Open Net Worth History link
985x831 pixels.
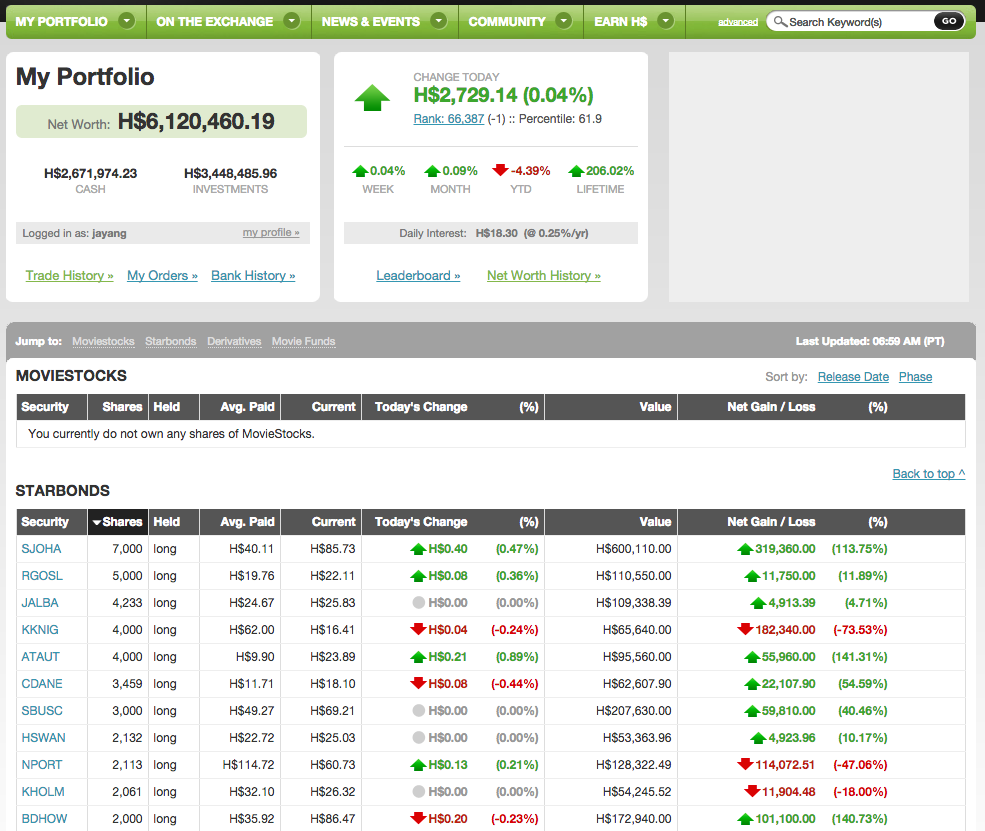point(543,276)
